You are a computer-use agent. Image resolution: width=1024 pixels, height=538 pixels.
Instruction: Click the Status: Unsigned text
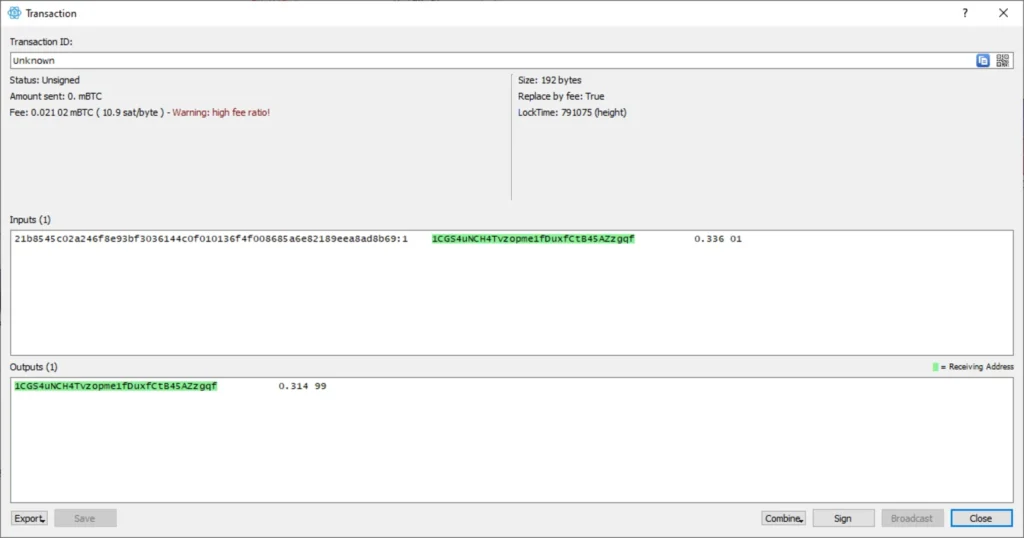pos(44,80)
